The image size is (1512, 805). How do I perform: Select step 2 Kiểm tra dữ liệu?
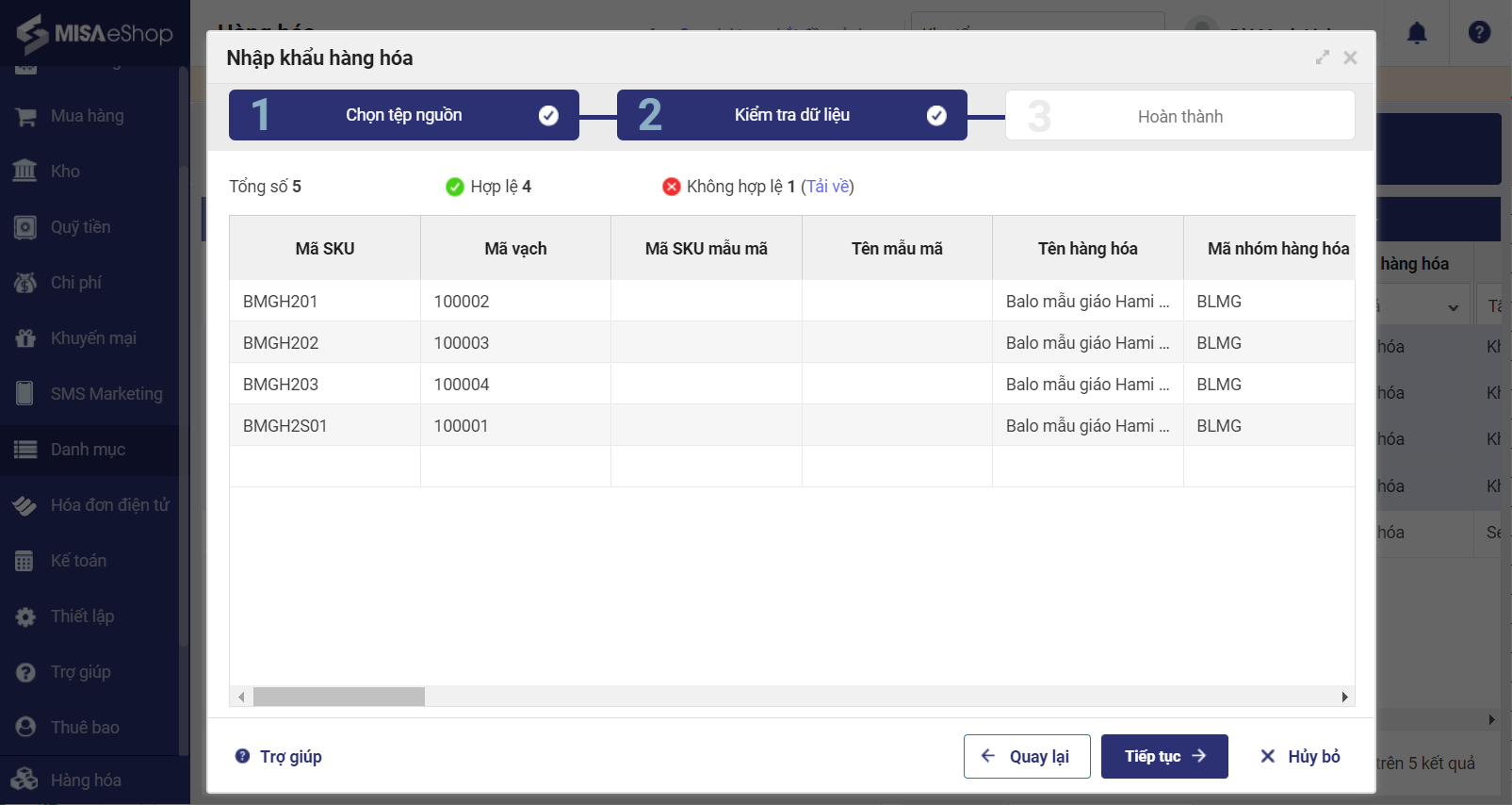[x=791, y=115]
